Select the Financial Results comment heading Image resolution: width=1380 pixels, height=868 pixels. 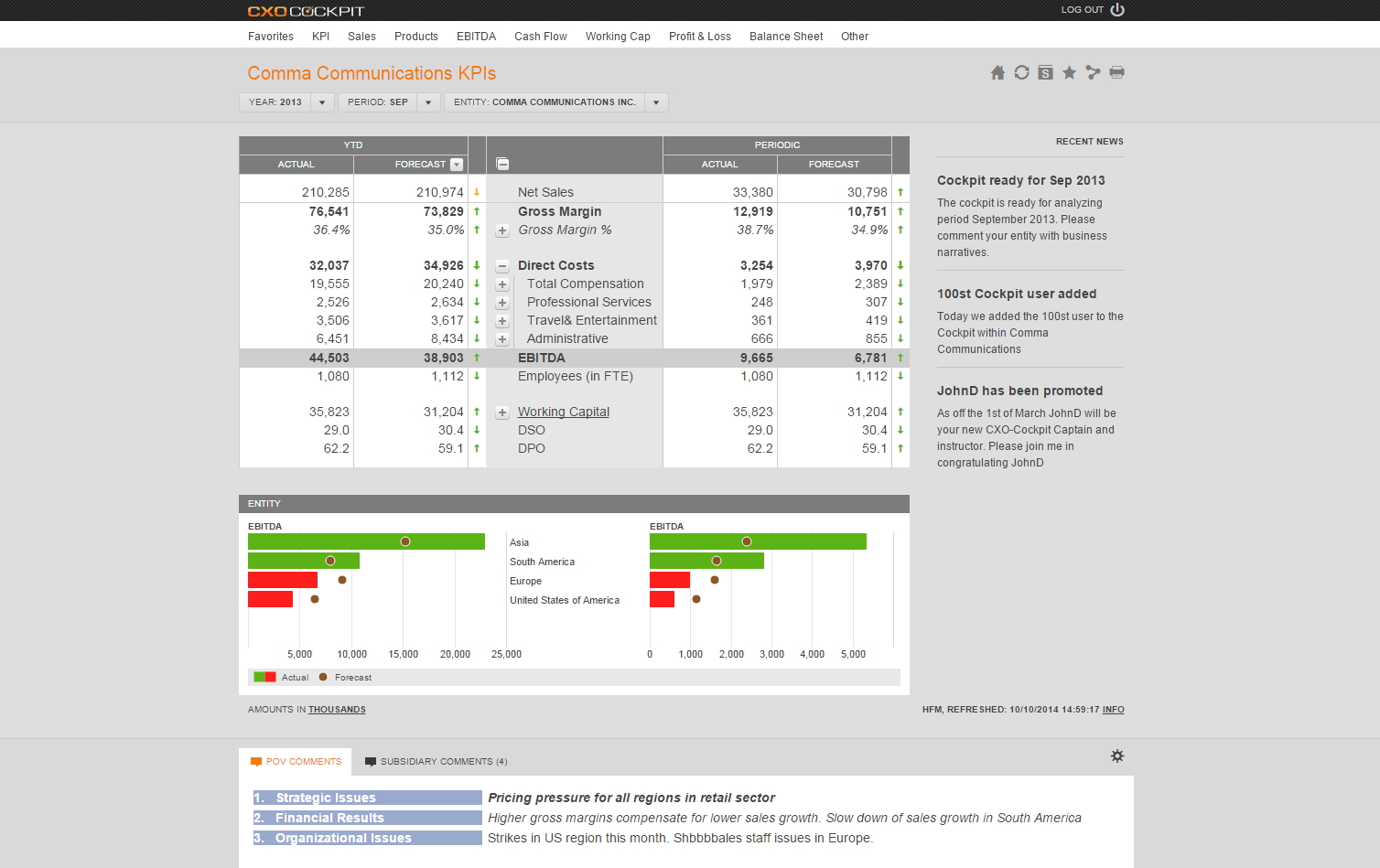point(368,818)
